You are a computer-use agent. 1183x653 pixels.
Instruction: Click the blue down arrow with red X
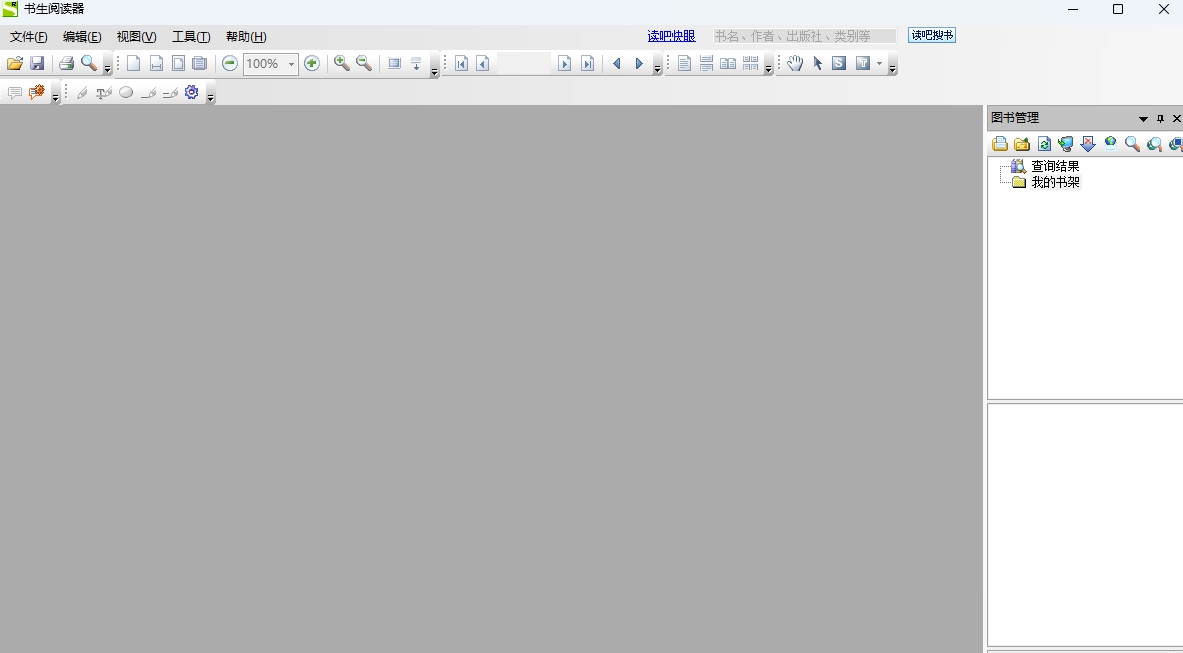1088,143
